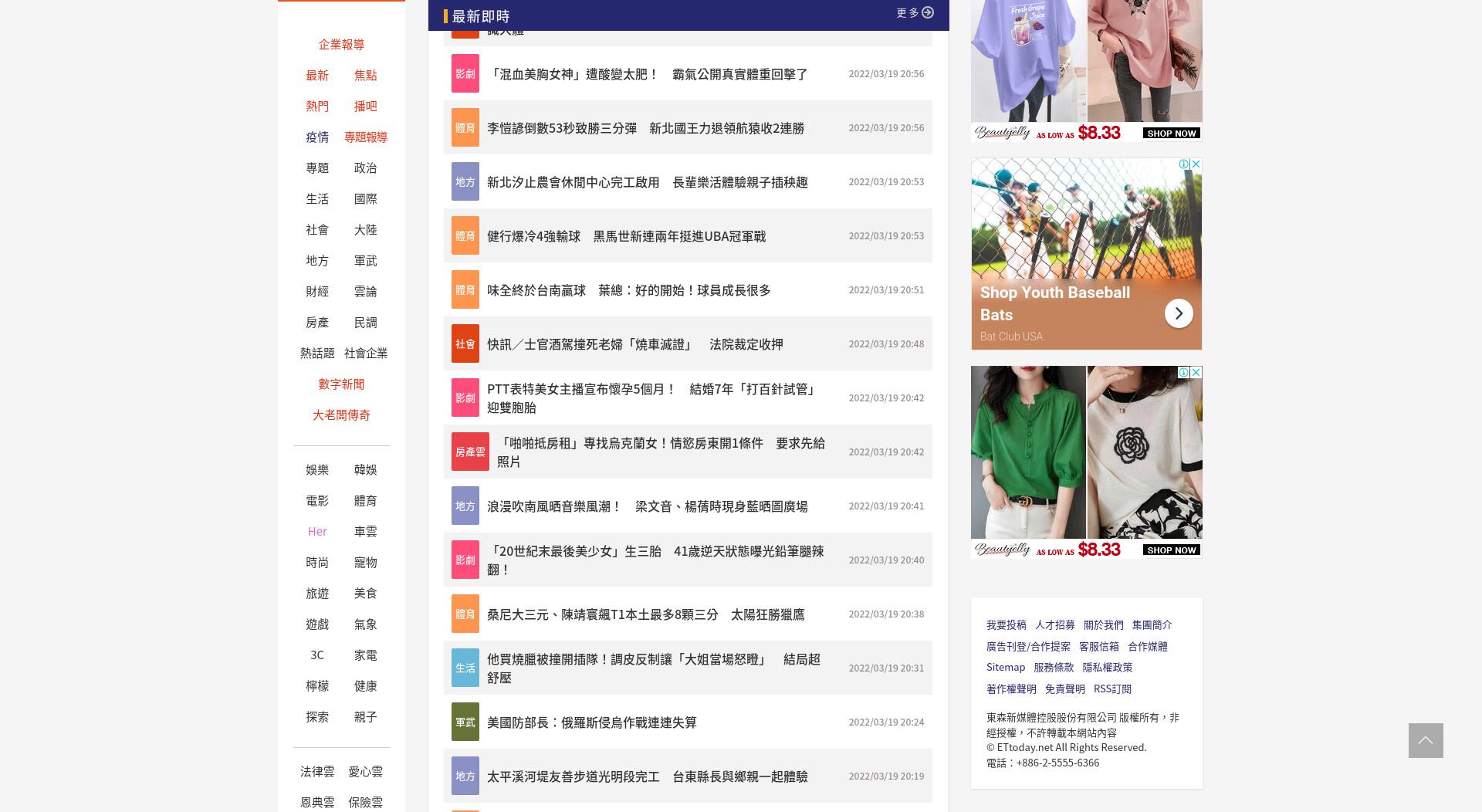Select 企業報導 in sidebar menu

coord(341,44)
